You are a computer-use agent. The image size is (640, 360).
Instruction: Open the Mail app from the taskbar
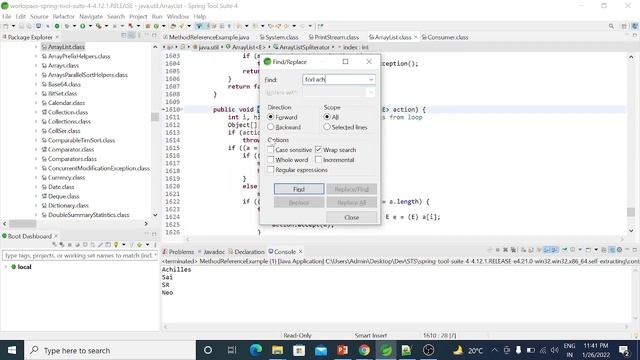[x=321, y=350]
